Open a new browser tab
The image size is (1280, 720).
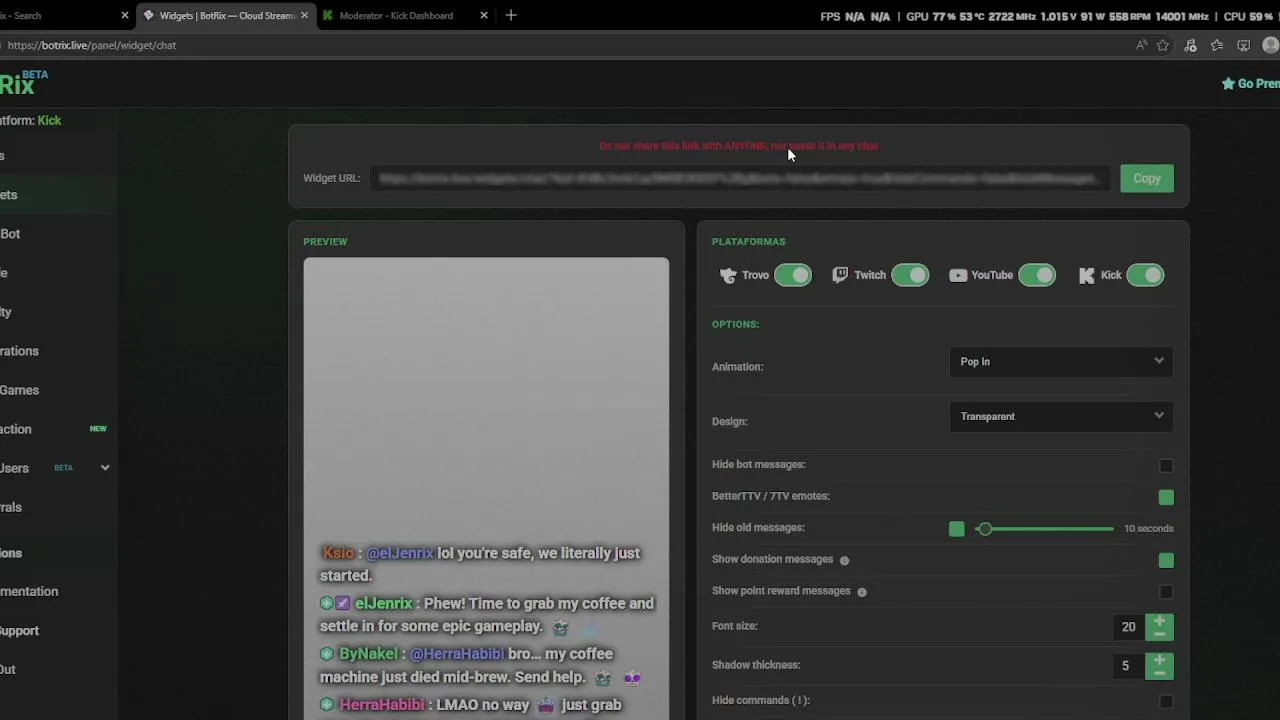point(511,15)
